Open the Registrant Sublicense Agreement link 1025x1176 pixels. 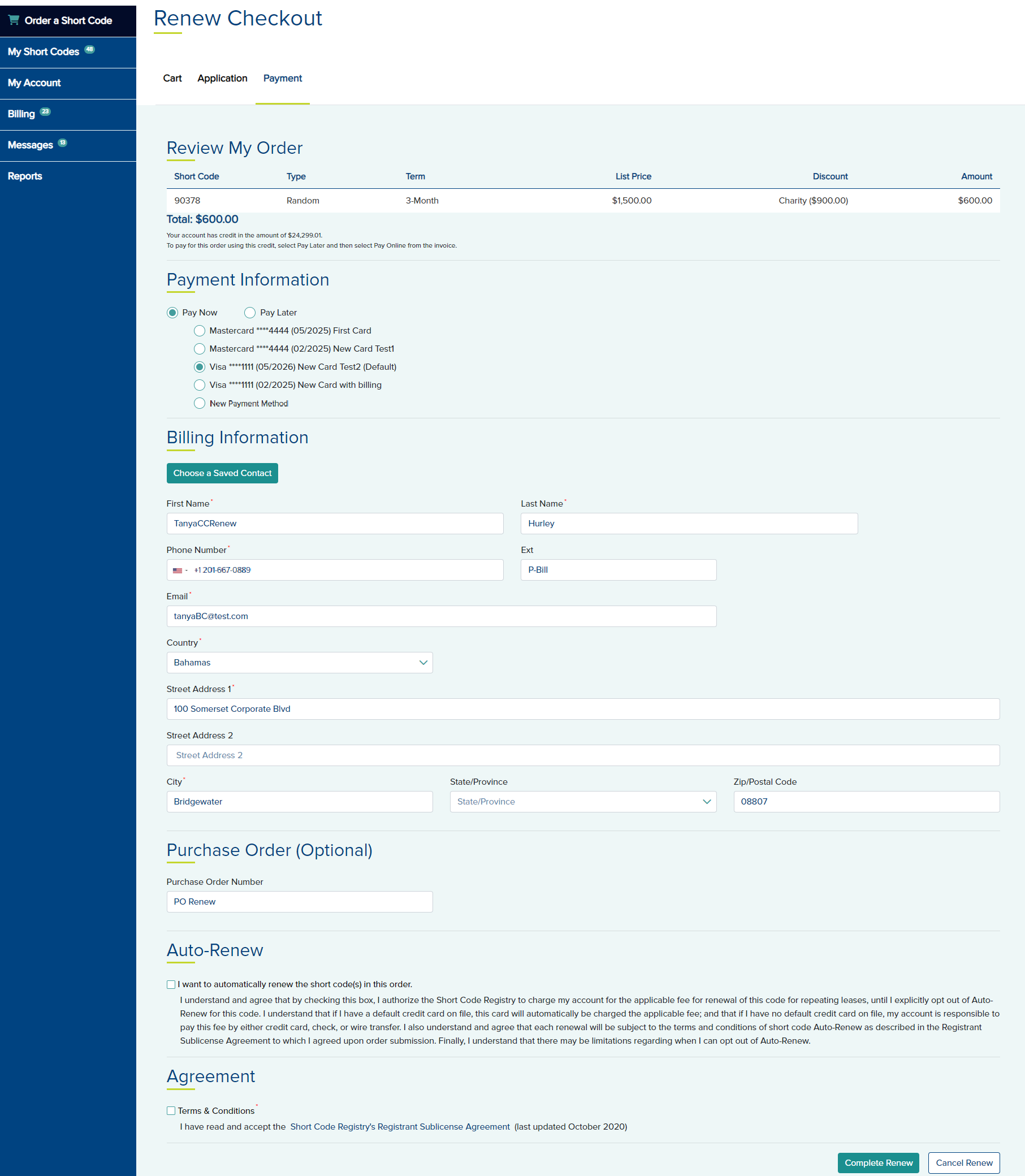(x=400, y=1127)
